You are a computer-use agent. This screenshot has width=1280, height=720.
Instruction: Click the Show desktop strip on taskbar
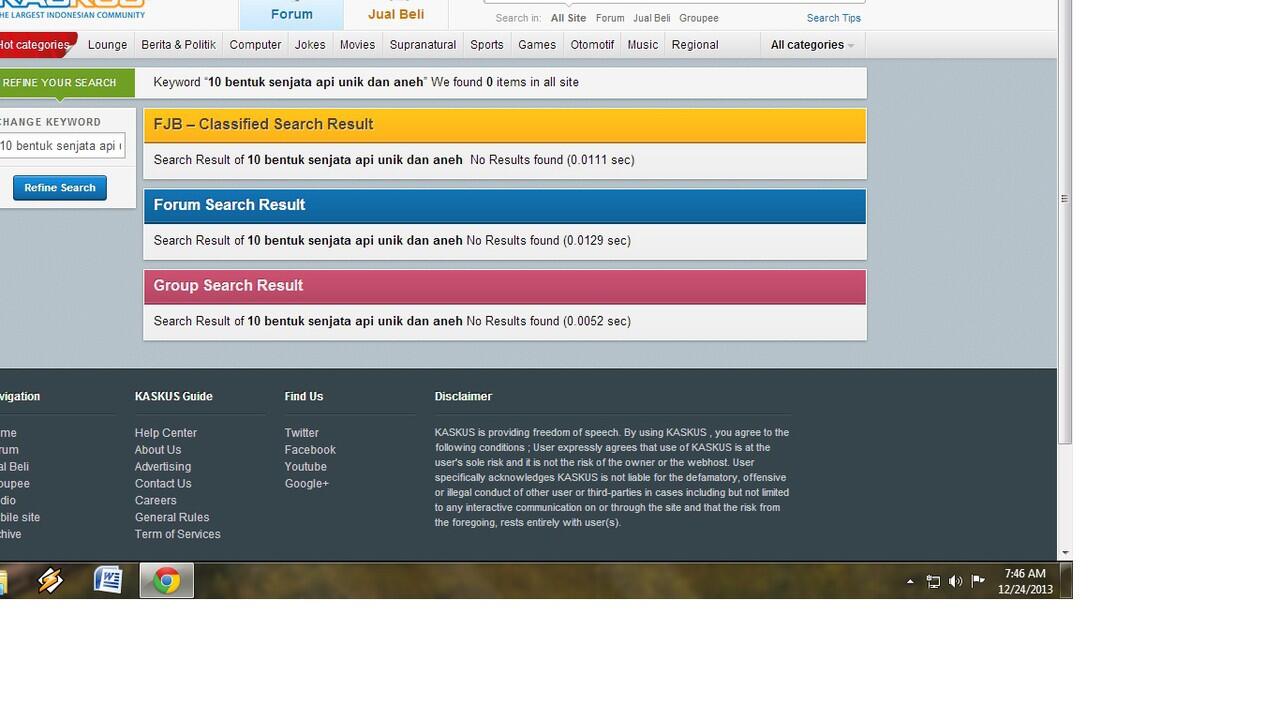click(1067, 581)
